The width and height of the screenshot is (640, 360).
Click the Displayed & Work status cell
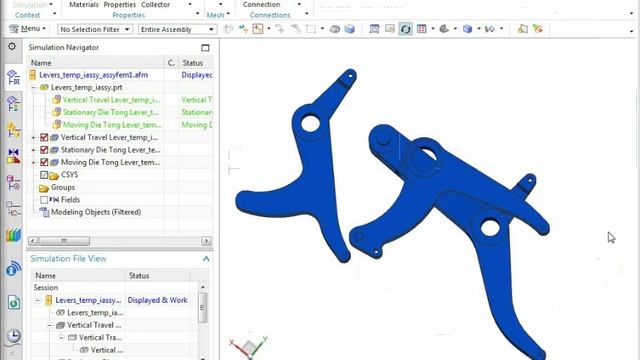pyautogui.click(x=158, y=300)
